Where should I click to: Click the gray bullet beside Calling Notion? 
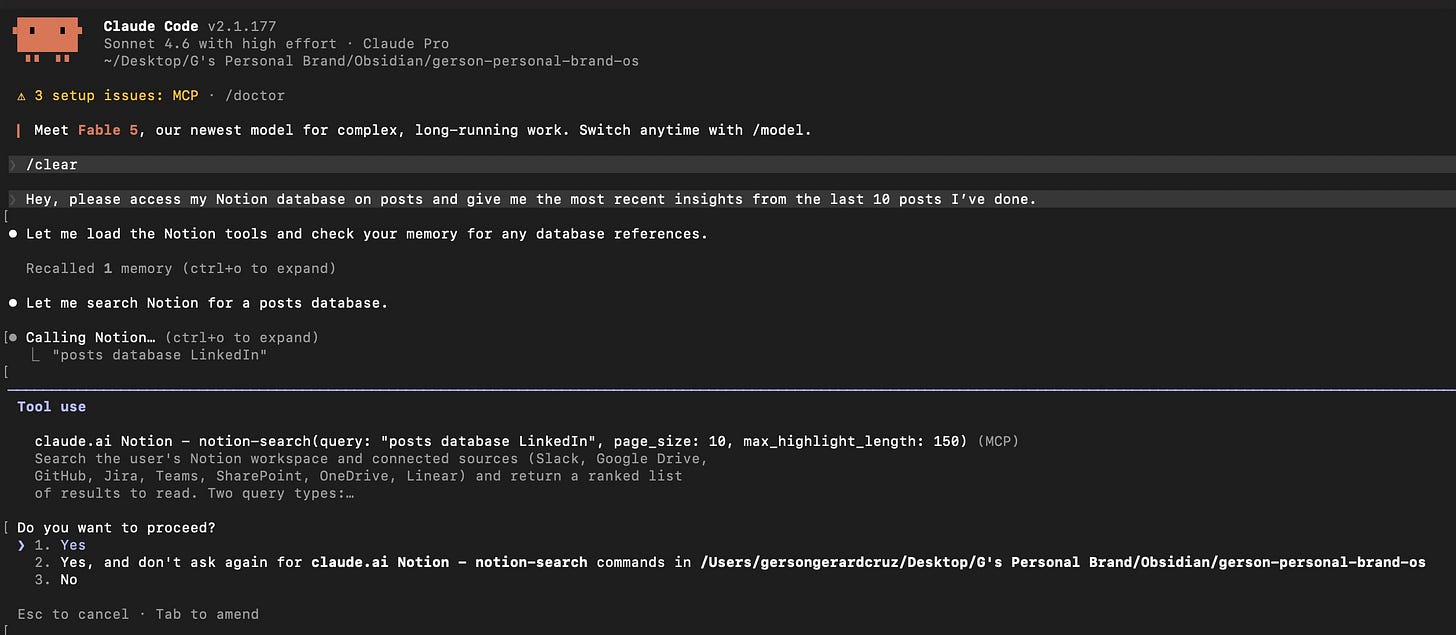(13, 338)
